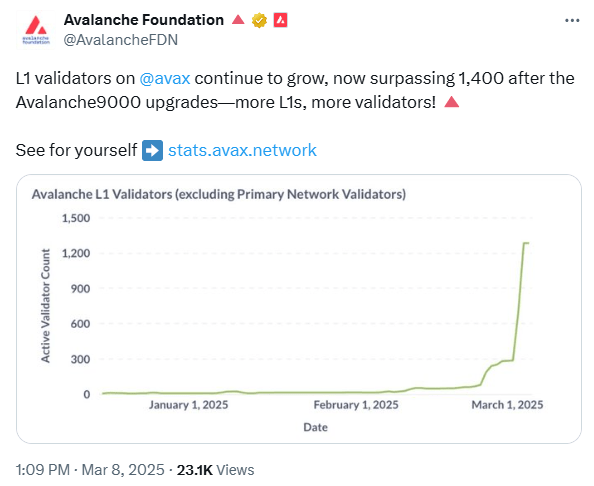Click the January 1, 2025 axis label

pyautogui.click(x=189, y=405)
